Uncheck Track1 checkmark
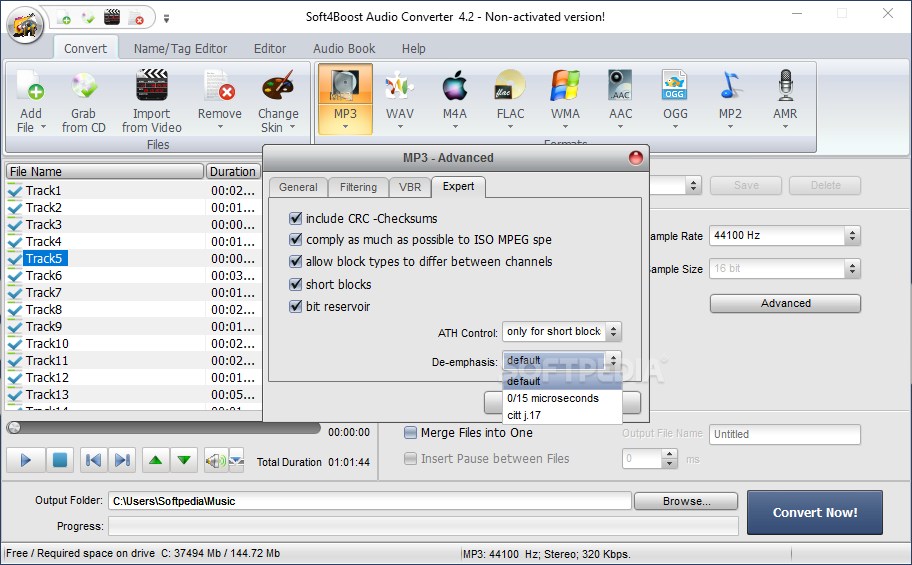The height and width of the screenshot is (565, 912). [x=15, y=190]
